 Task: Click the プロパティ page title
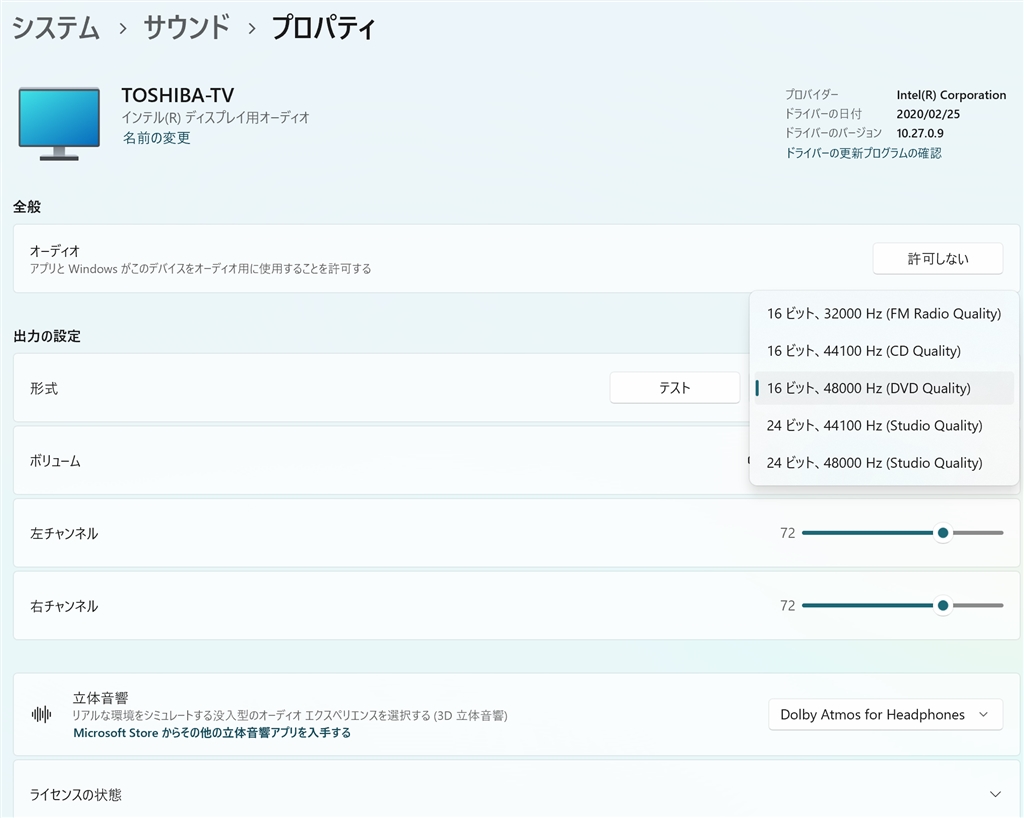[x=323, y=28]
